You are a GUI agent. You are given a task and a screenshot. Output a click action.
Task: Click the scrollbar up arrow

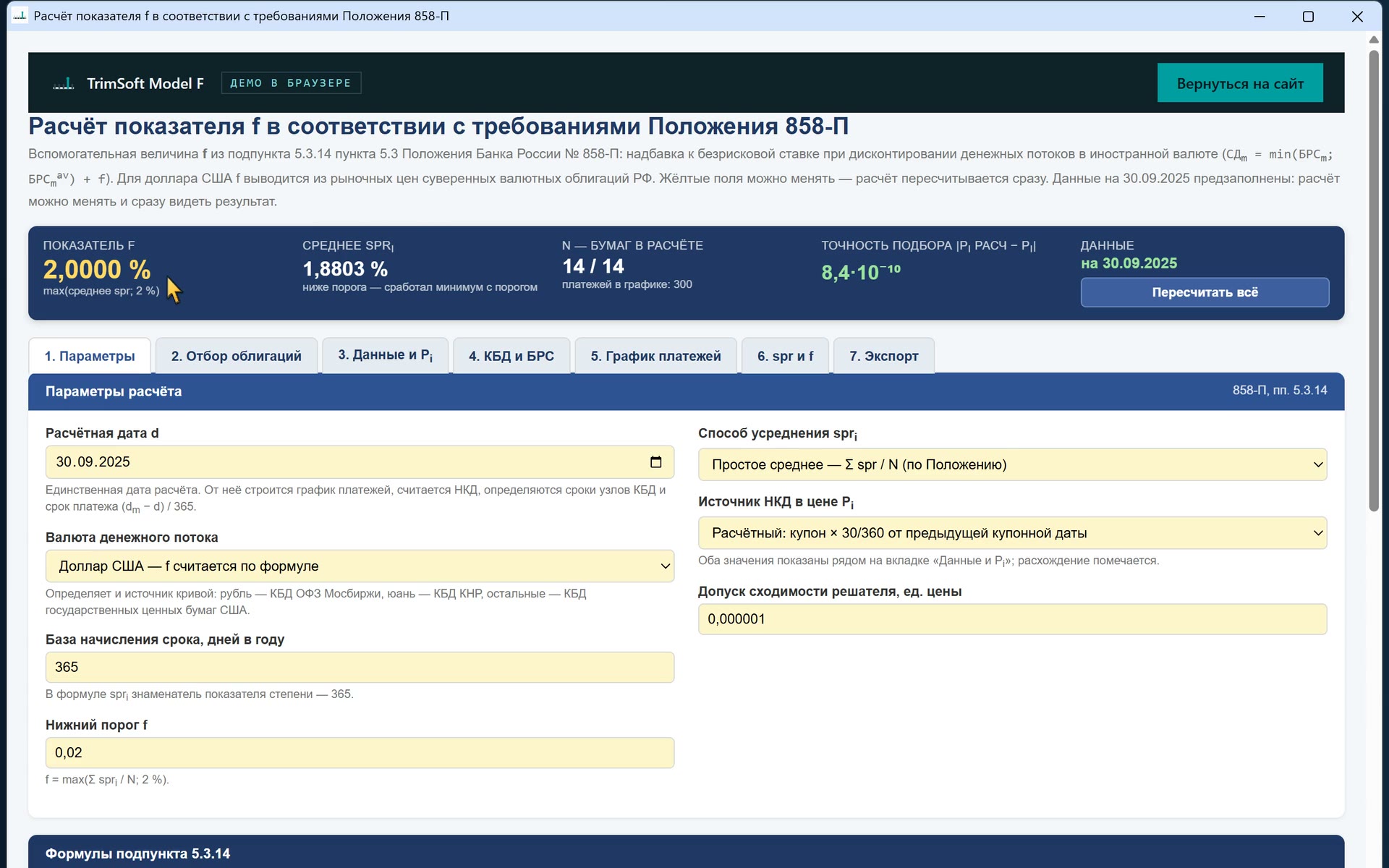click(x=1374, y=39)
